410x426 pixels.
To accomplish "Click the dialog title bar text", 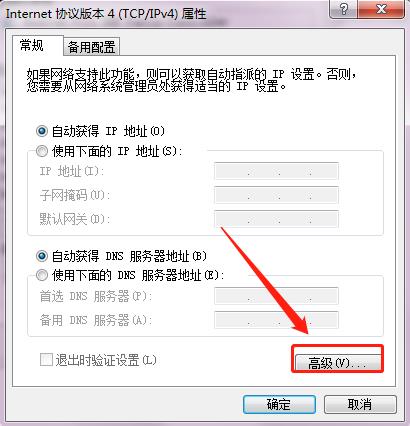I will pyautogui.click(x=106, y=14).
